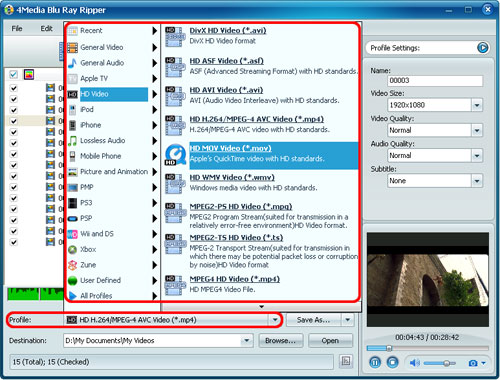Expand the snapshot options arrow
This screenshot has width=500, height=380.
coord(484,363)
